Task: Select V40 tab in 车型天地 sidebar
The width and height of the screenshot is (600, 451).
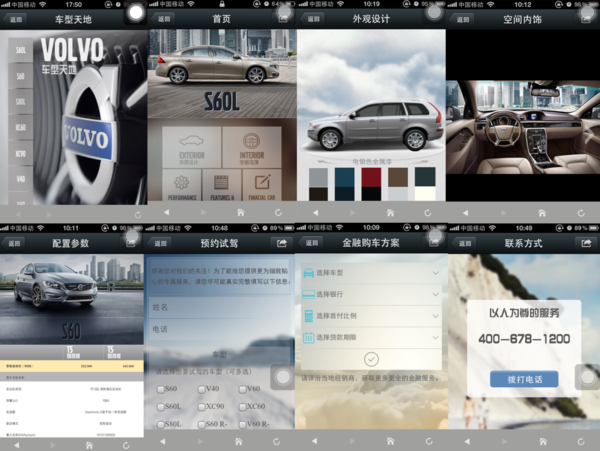Action: coord(21,179)
